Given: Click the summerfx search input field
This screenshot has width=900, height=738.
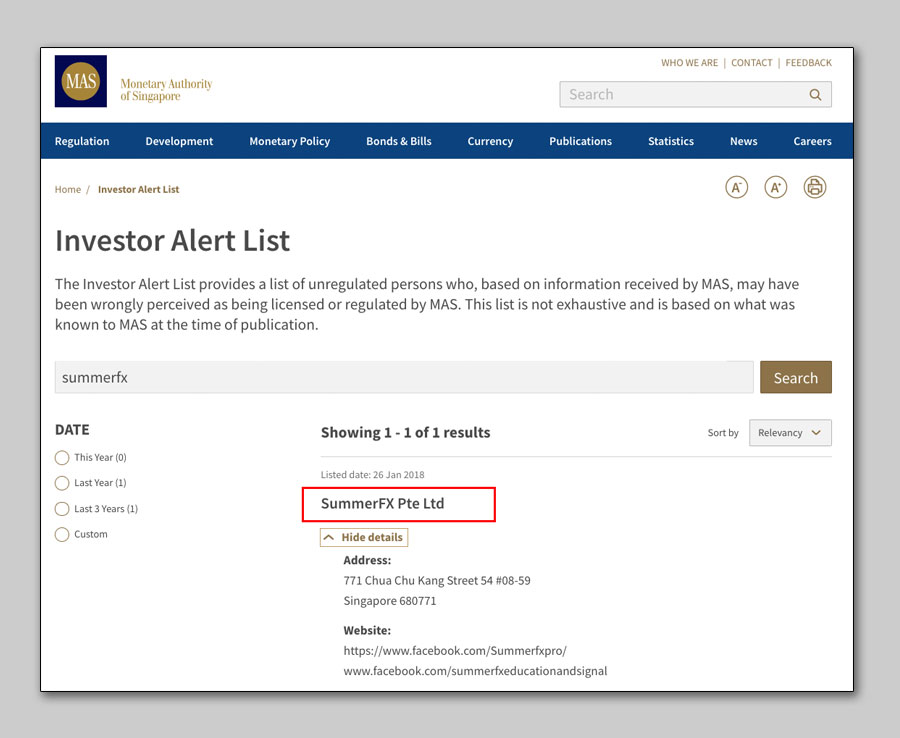Looking at the screenshot, I should [x=404, y=378].
